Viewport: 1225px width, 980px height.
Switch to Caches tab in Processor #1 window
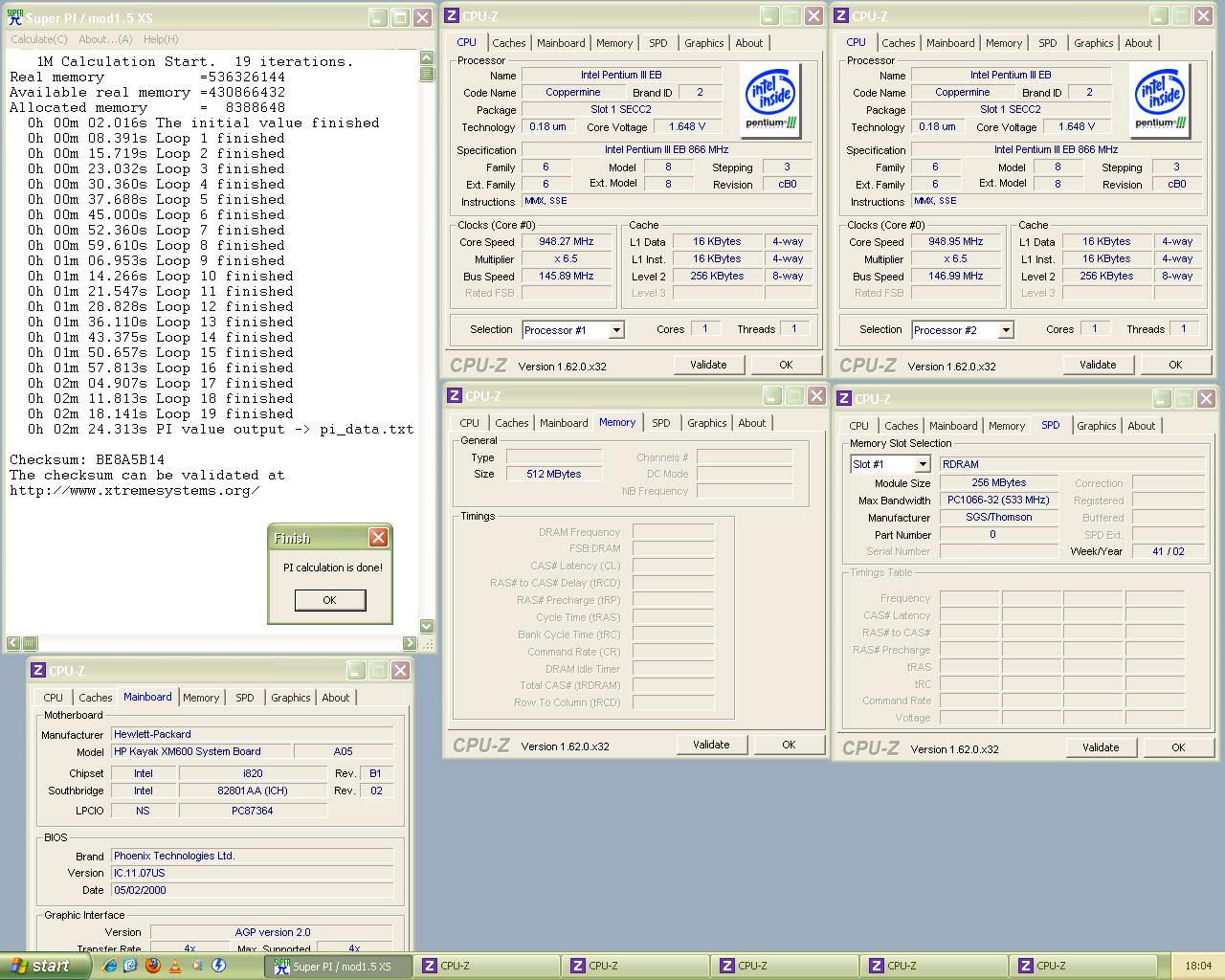(x=508, y=43)
